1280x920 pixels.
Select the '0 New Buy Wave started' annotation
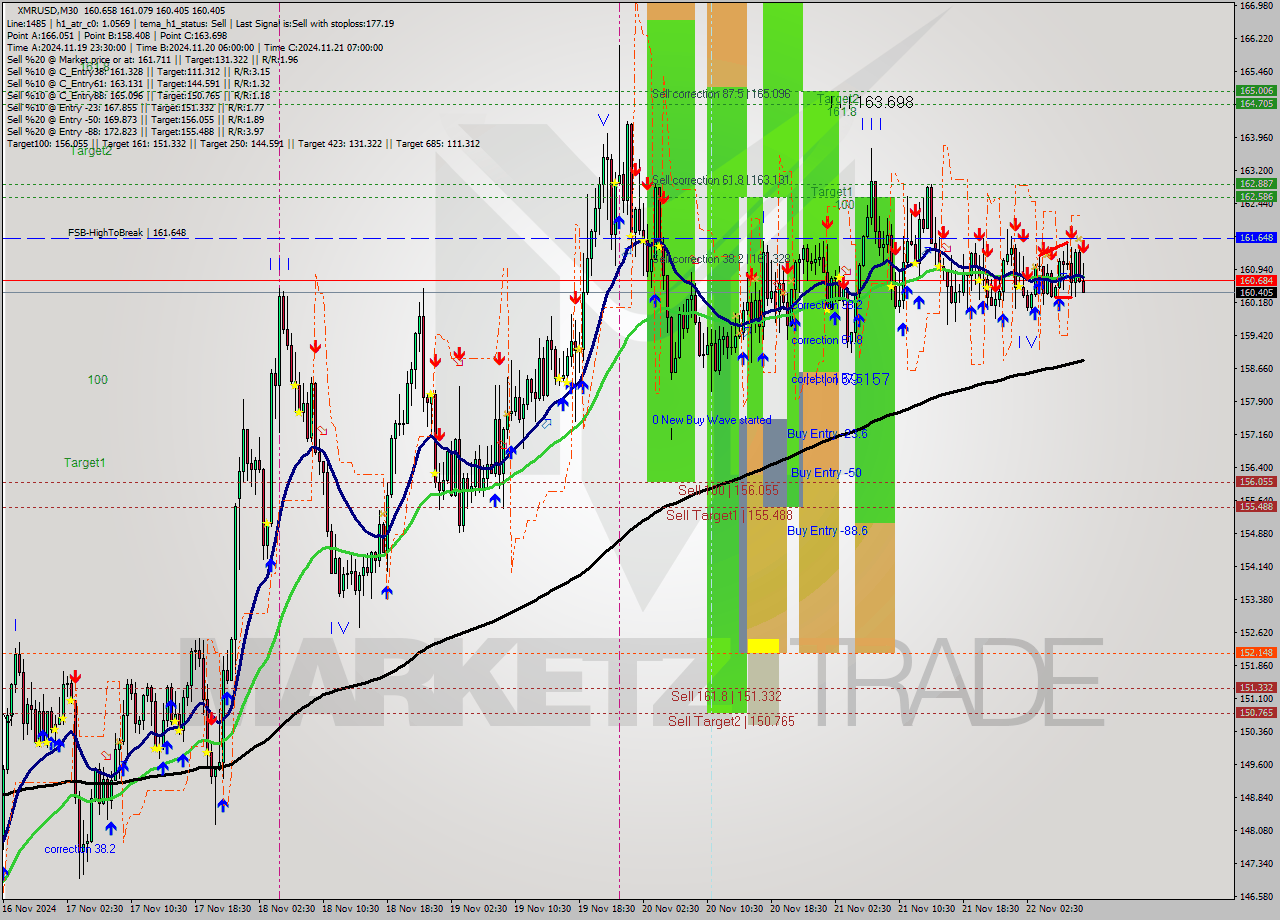pyautogui.click(x=712, y=420)
